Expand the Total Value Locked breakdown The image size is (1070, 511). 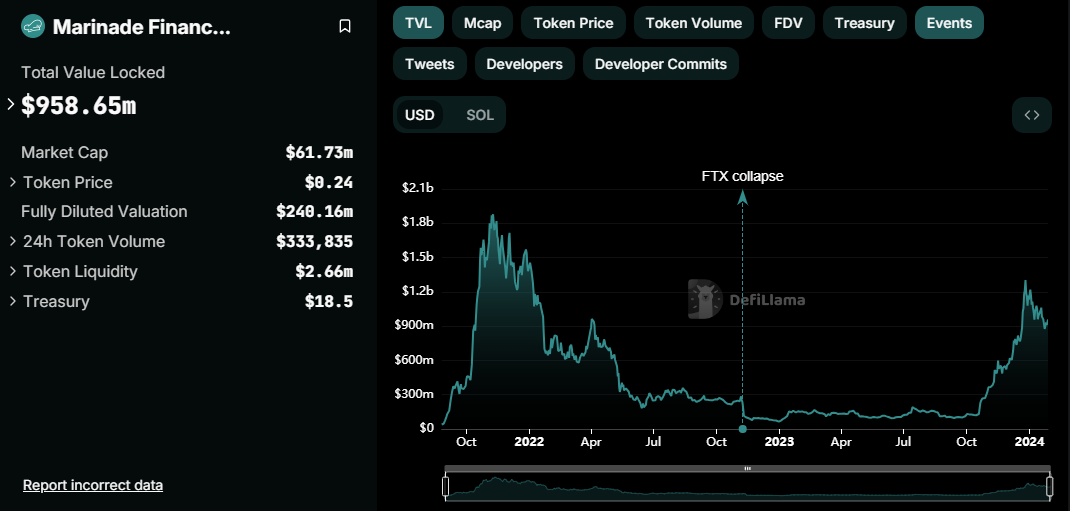[x=11, y=104]
